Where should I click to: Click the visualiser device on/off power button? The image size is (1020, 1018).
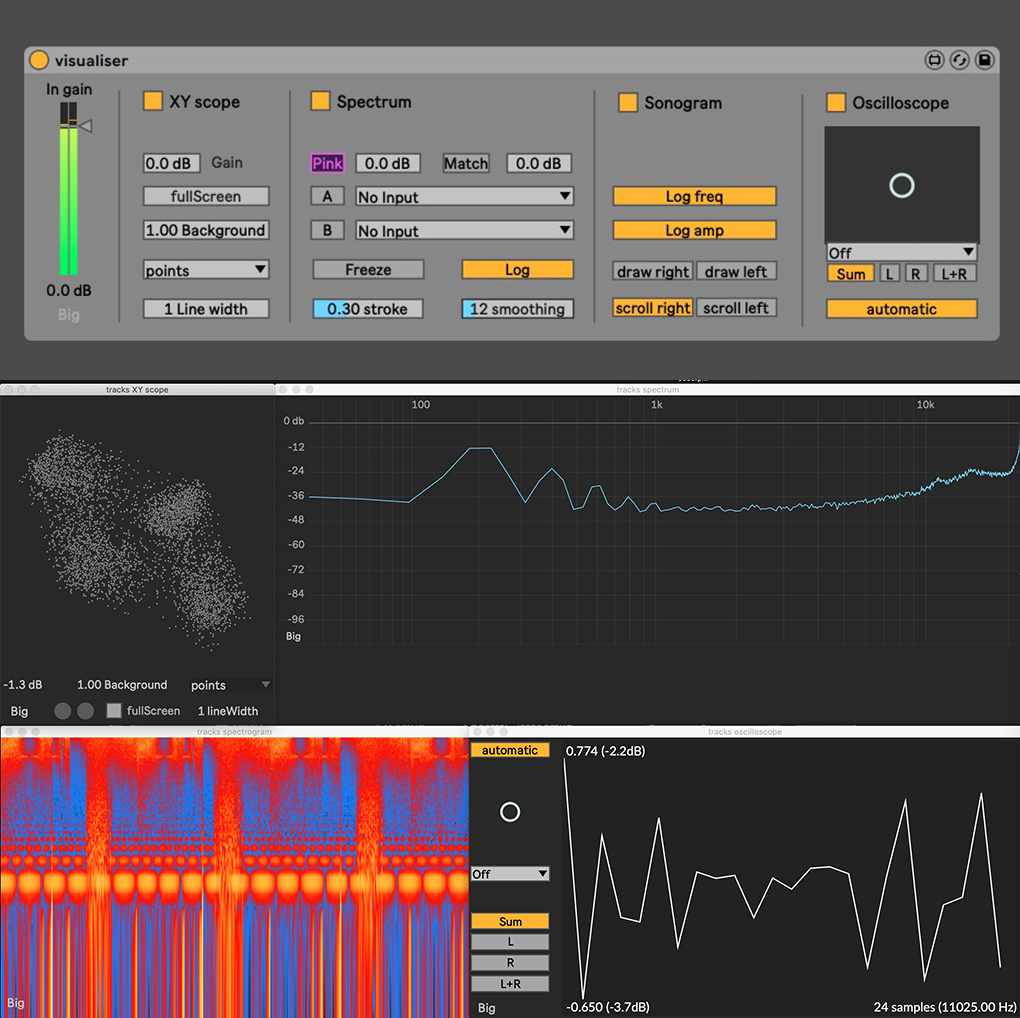click(39, 61)
